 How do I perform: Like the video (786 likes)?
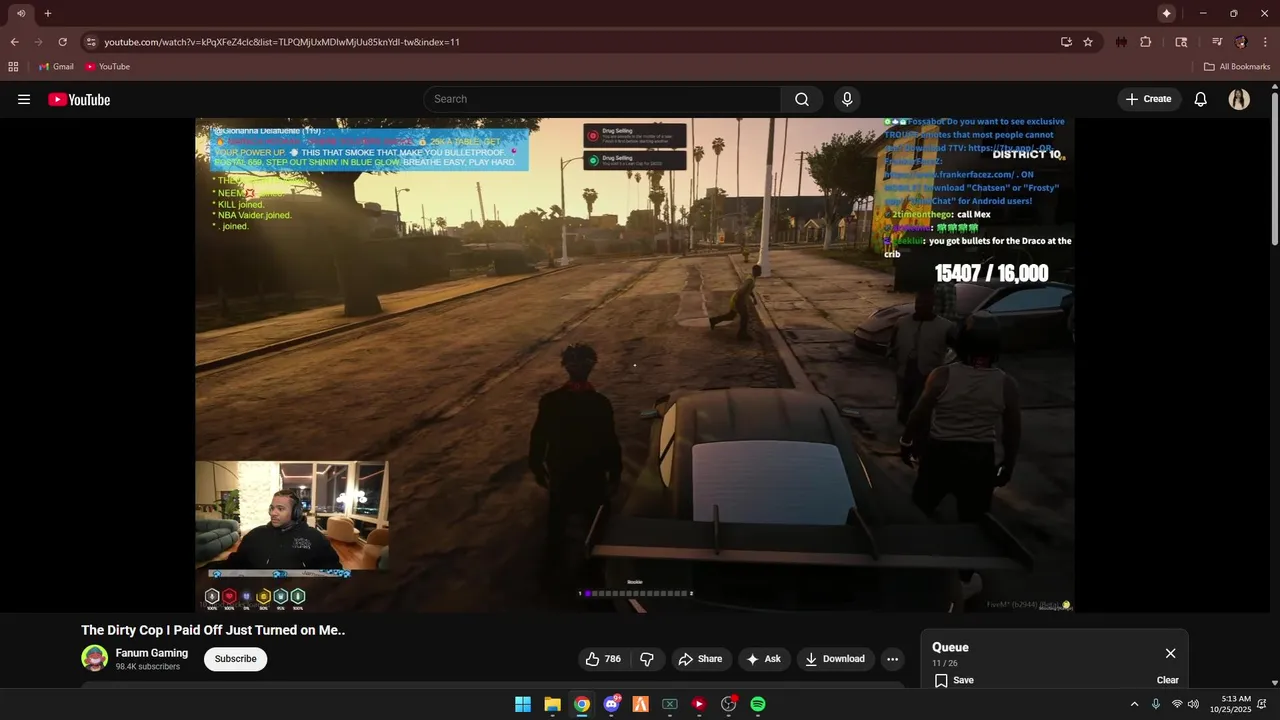point(603,659)
